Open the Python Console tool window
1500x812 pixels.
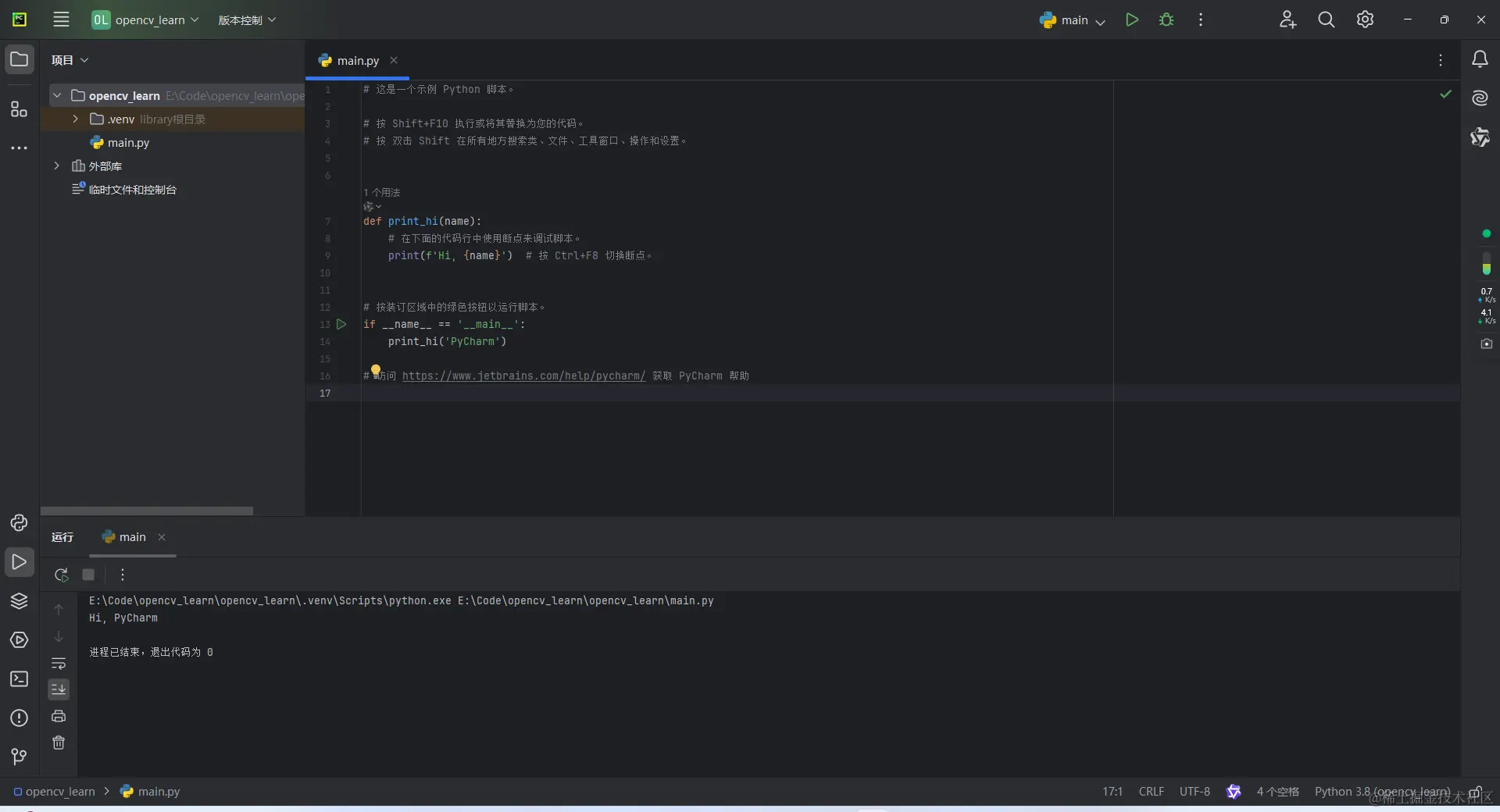coord(19,523)
